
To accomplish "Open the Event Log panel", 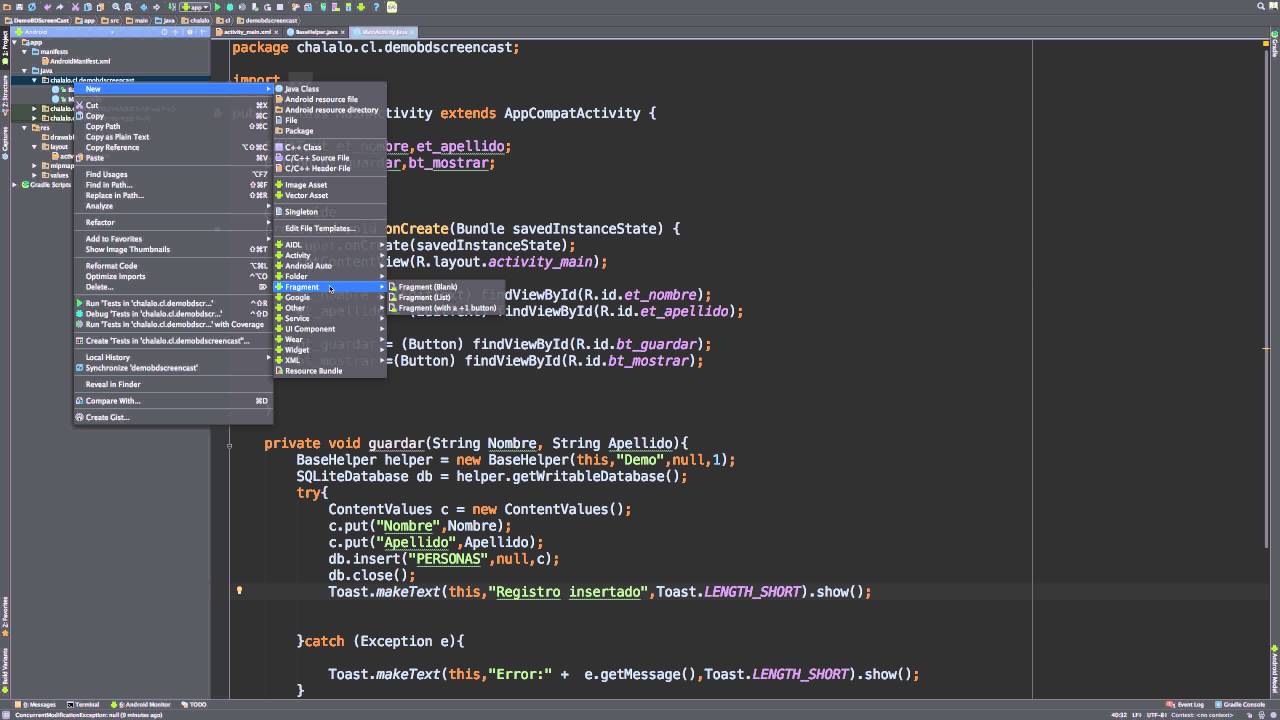I will click(1187, 704).
